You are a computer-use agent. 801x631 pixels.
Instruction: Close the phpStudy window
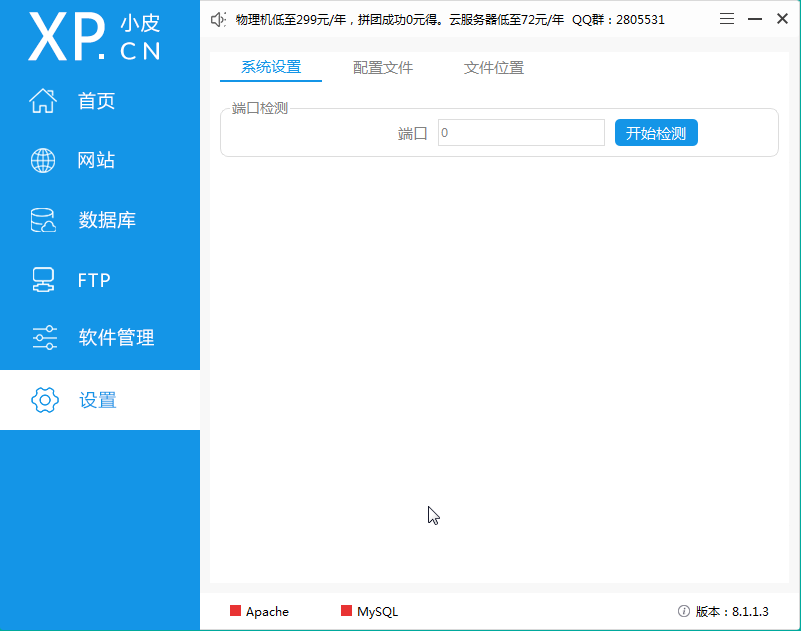[782, 19]
